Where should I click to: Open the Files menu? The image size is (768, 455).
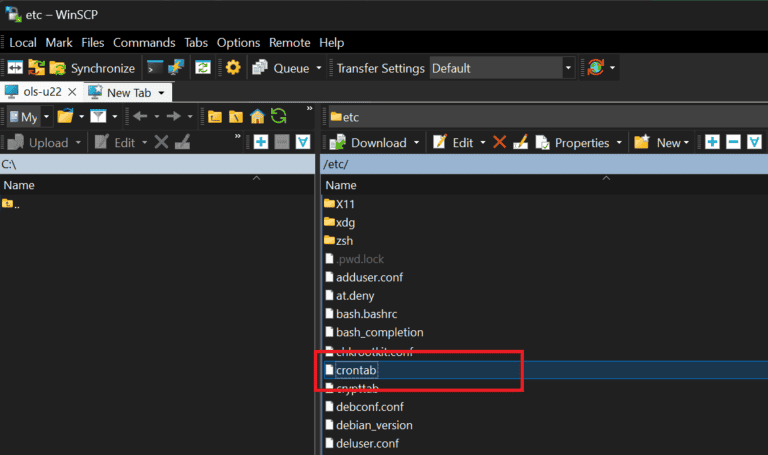[93, 43]
